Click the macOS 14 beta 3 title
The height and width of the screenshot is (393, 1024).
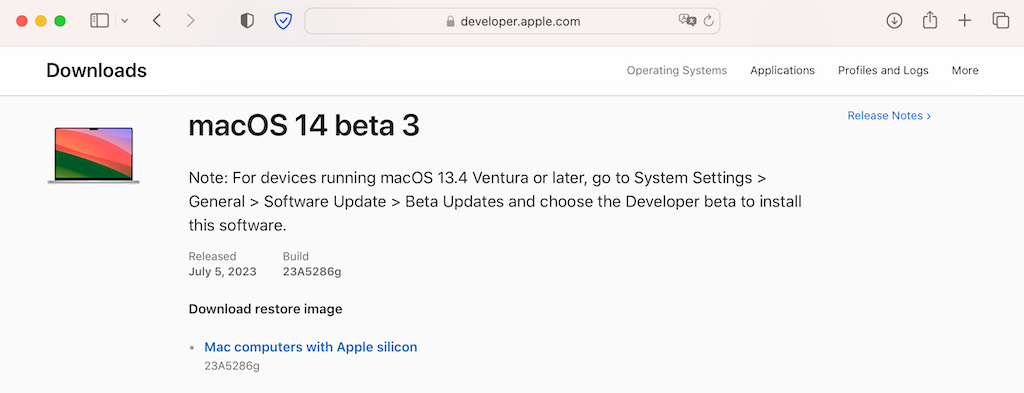coord(304,126)
